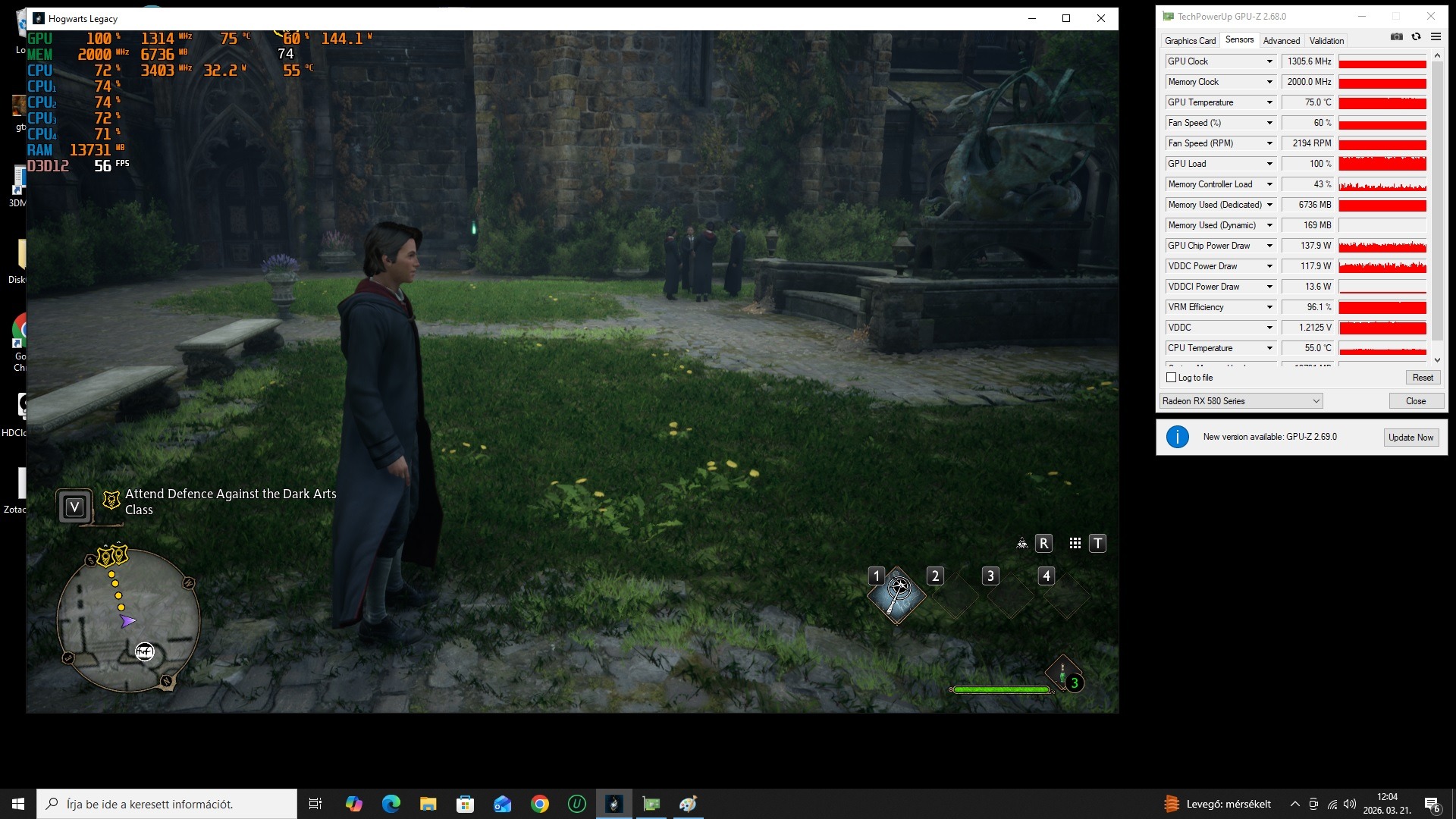Click the GPU-Z screenshot camera icon
The height and width of the screenshot is (819, 1456).
point(1397,36)
